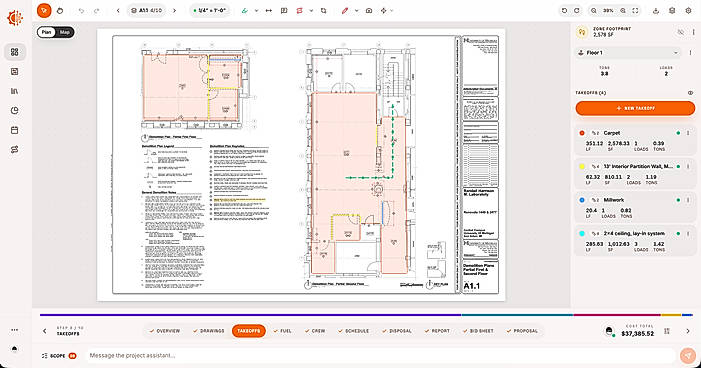Click the undo arrow in toolbar
Viewport: 701px width, 368px height.
pyautogui.click(x=81, y=10)
